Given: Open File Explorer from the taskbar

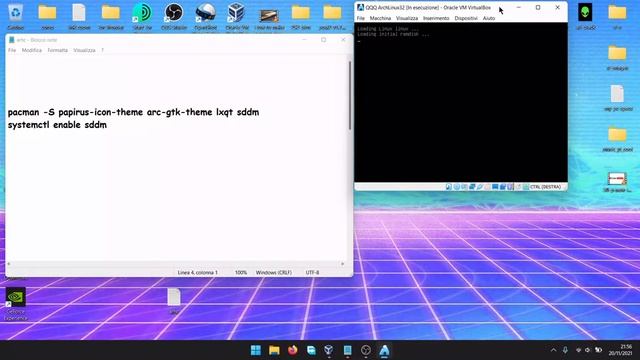Looking at the screenshot, I should pos(274,350).
